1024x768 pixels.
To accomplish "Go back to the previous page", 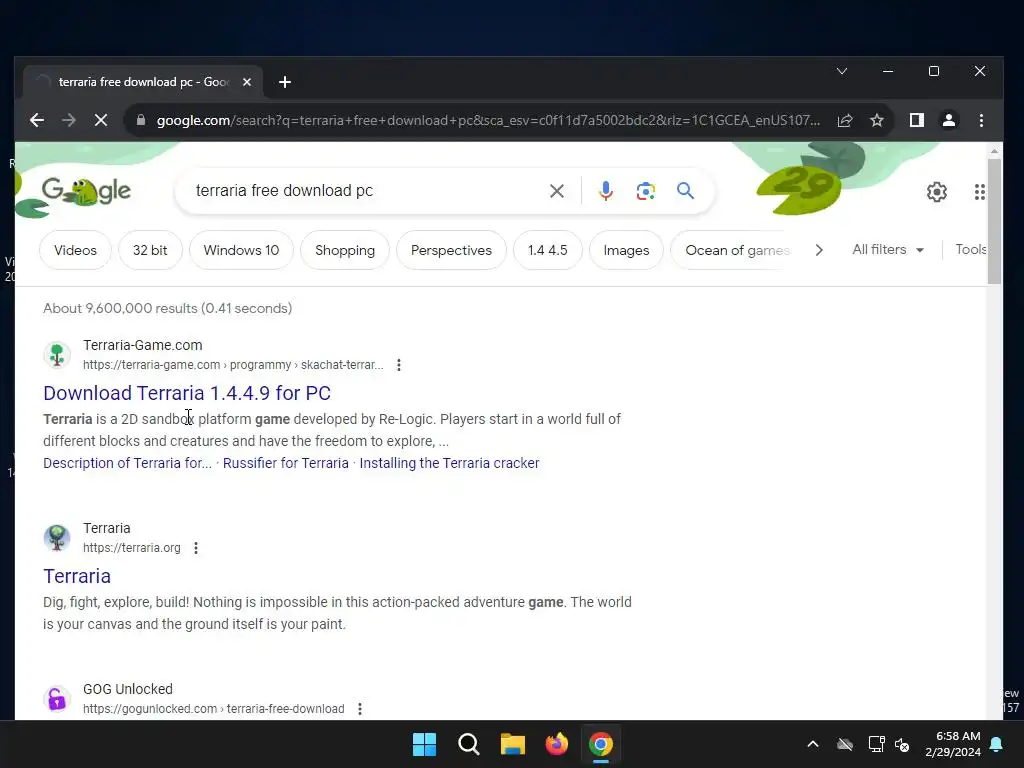I will 37,120.
